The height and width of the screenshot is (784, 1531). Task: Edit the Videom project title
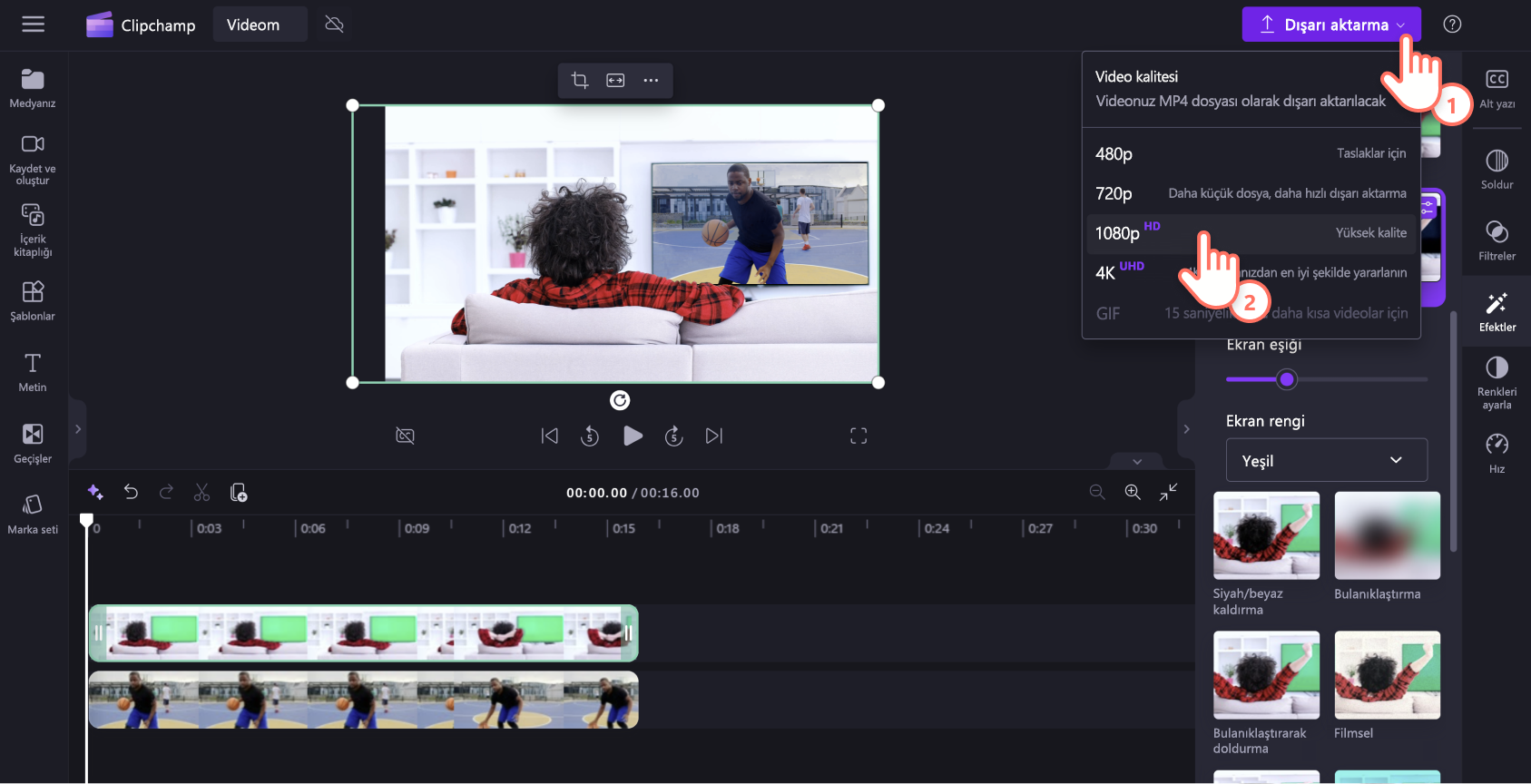click(x=260, y=24)
